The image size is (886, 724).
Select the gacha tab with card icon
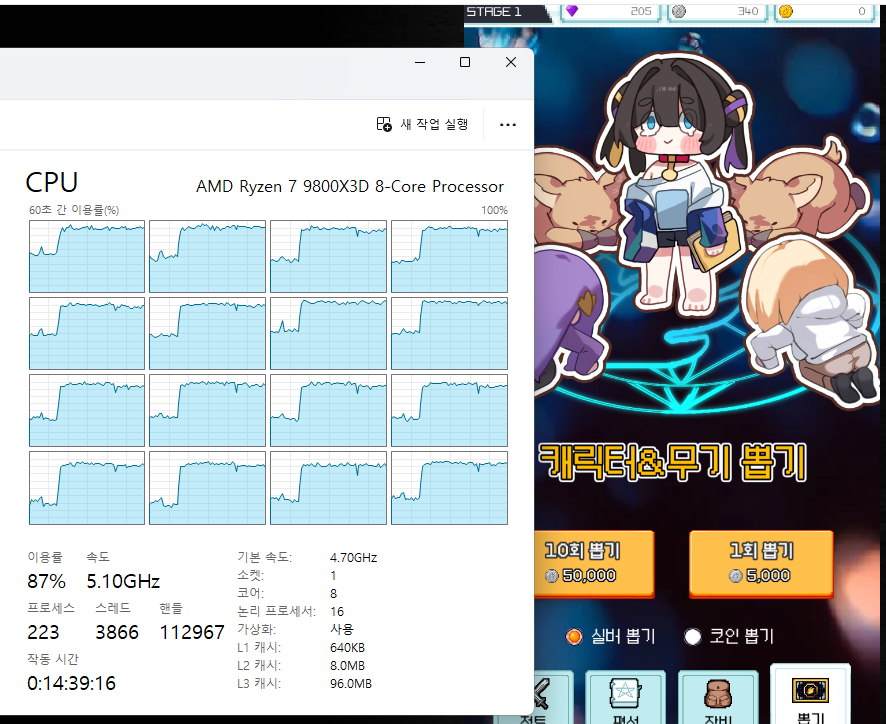[x=809, y=694]
